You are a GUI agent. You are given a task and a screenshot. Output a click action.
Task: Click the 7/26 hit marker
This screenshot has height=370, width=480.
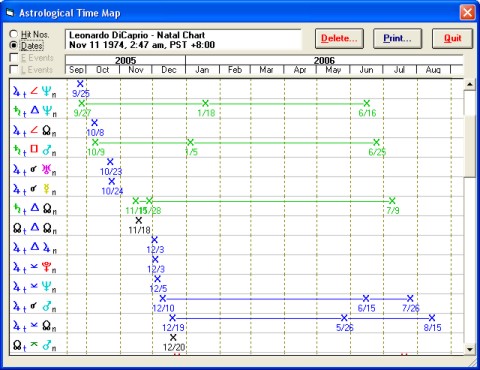(410, 298)
